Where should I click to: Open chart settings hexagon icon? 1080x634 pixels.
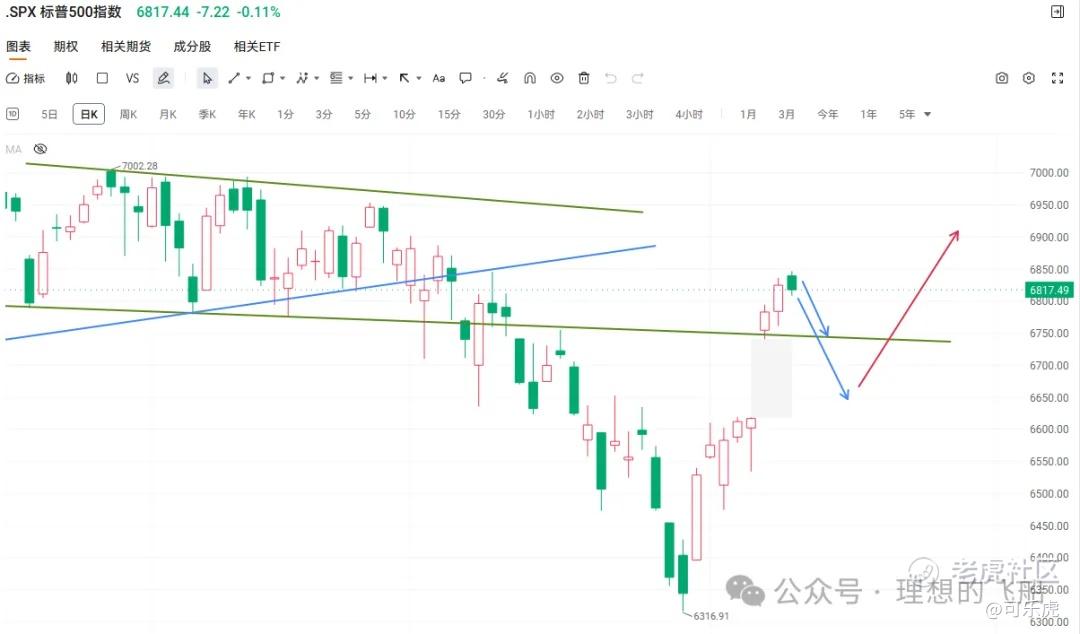[x=1028, y=78]
